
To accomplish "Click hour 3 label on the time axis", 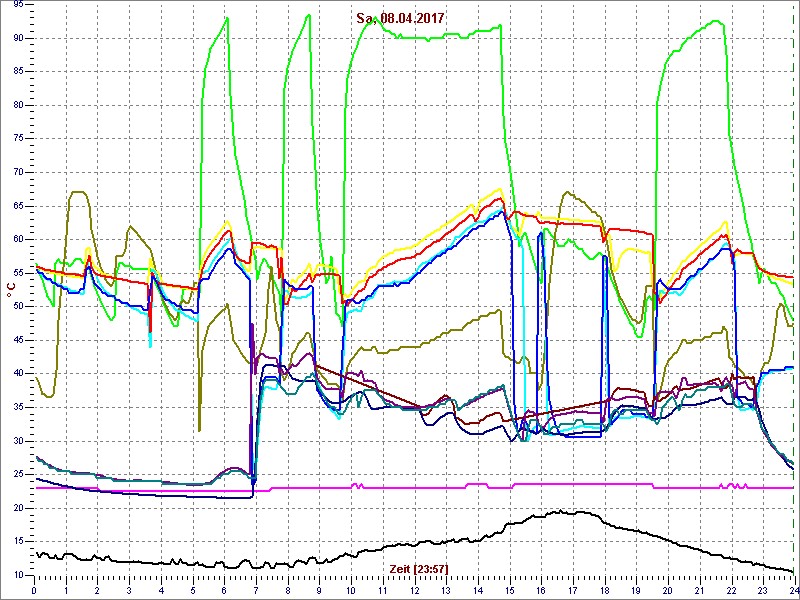I will pyautogui.click(x=129, y=589).
